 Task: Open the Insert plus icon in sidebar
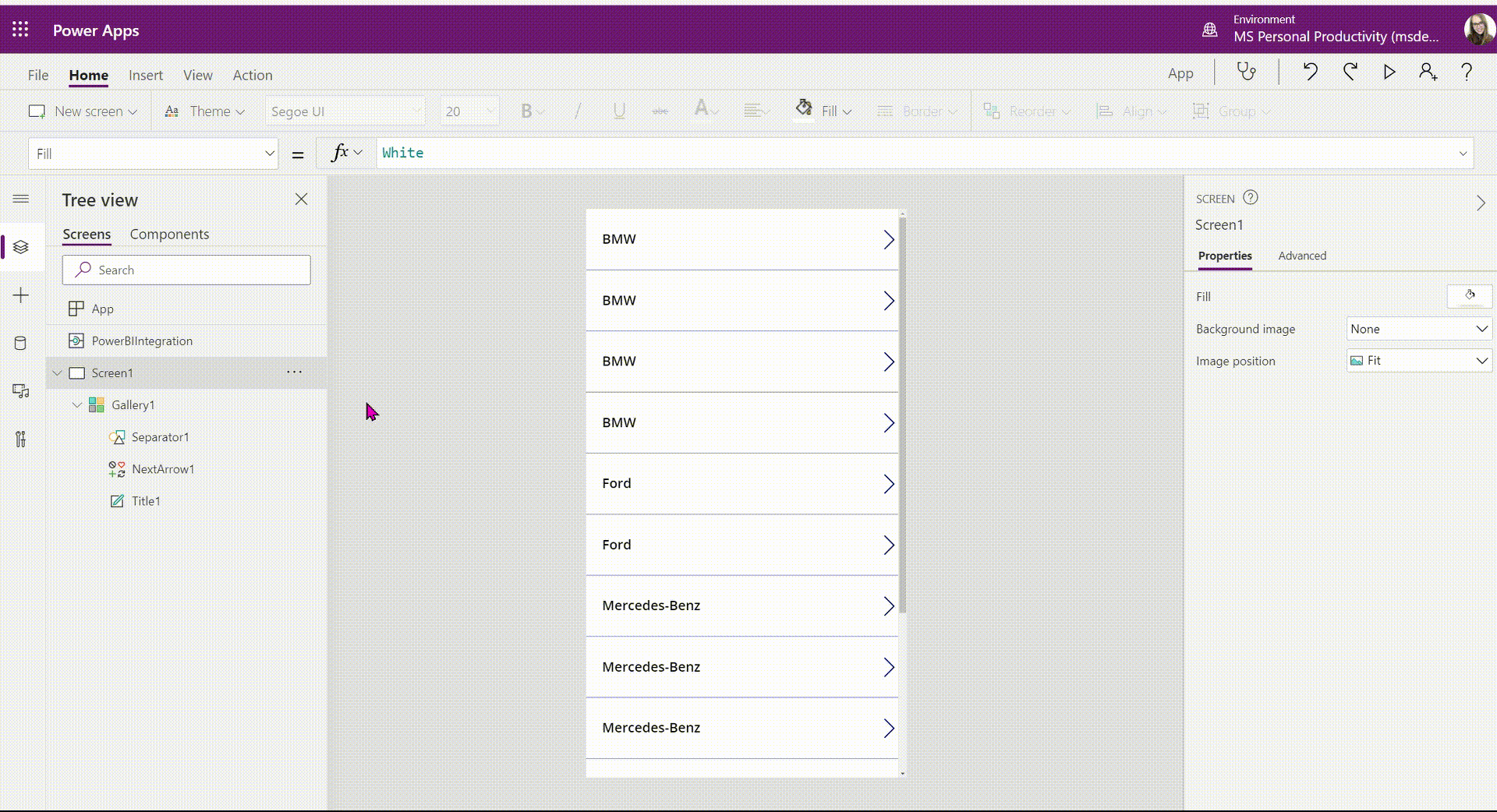pos(21,295)
